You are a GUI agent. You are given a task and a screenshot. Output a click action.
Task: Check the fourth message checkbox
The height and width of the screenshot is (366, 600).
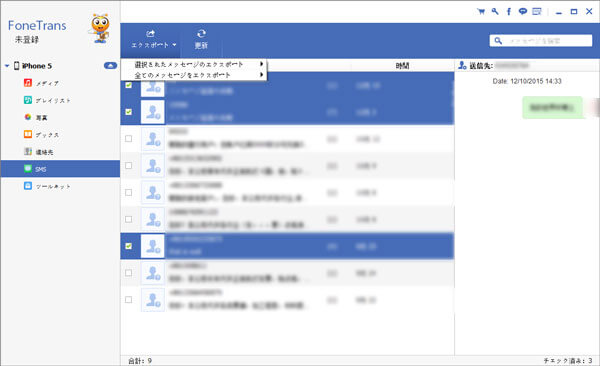(129, 165)
